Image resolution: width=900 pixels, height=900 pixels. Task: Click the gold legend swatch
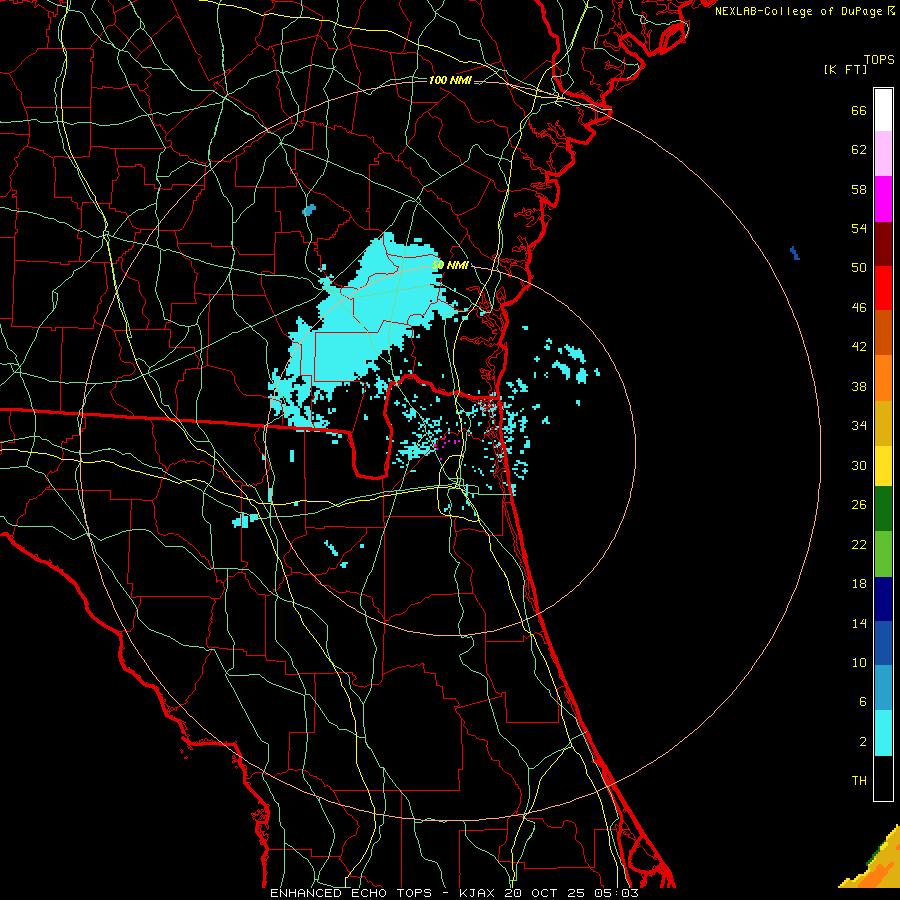883,423
